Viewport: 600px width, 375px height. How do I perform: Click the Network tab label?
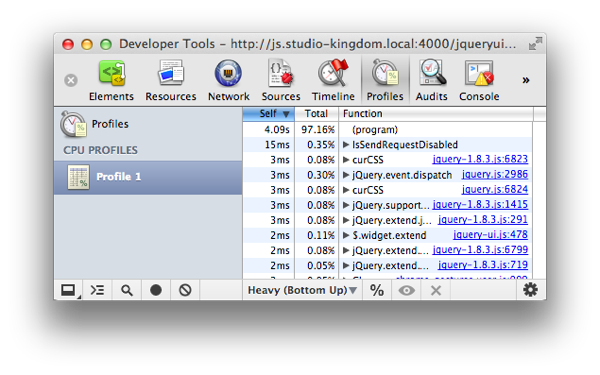click(x=228, y=96)
